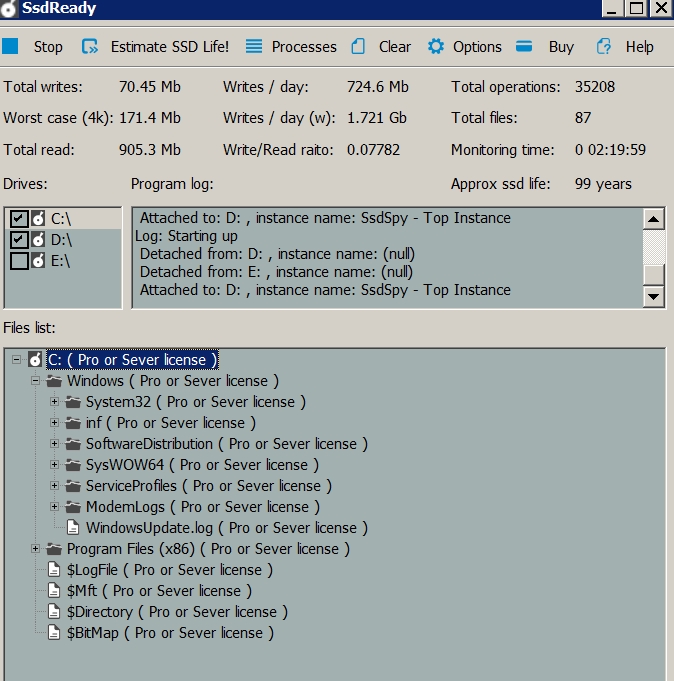Screen dimensions: 674x681
Task: Expand the ModemLogs folder node
Action: point(54,506)
